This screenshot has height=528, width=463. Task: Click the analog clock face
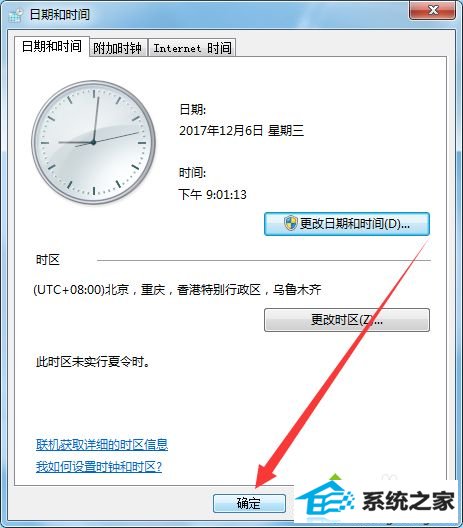point(93,142)
